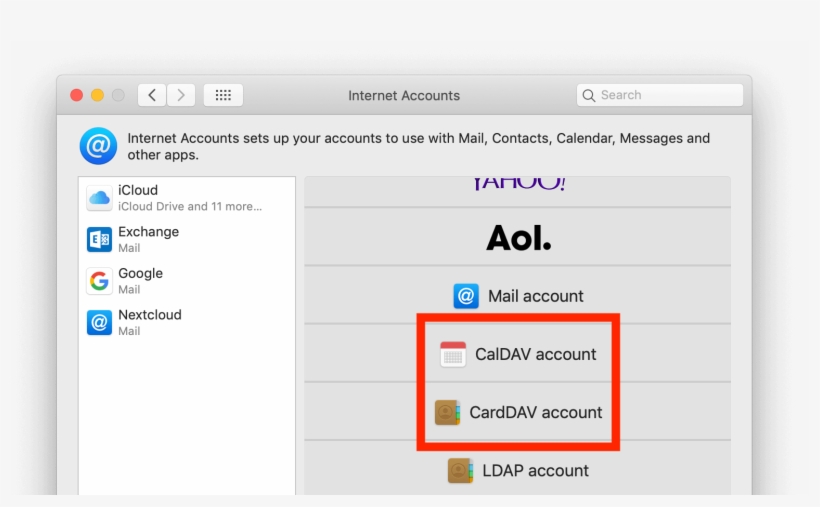The width and height of the screenshot is (820, 507).
Task: Select the iCloud cloud icon
Action: tap(99, 198)
